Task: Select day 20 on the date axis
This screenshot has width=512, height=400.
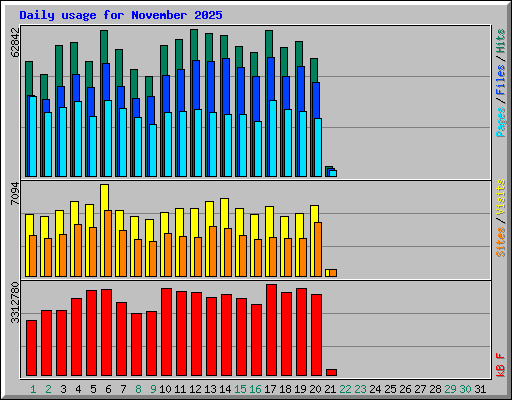Action: coord(315,389)
